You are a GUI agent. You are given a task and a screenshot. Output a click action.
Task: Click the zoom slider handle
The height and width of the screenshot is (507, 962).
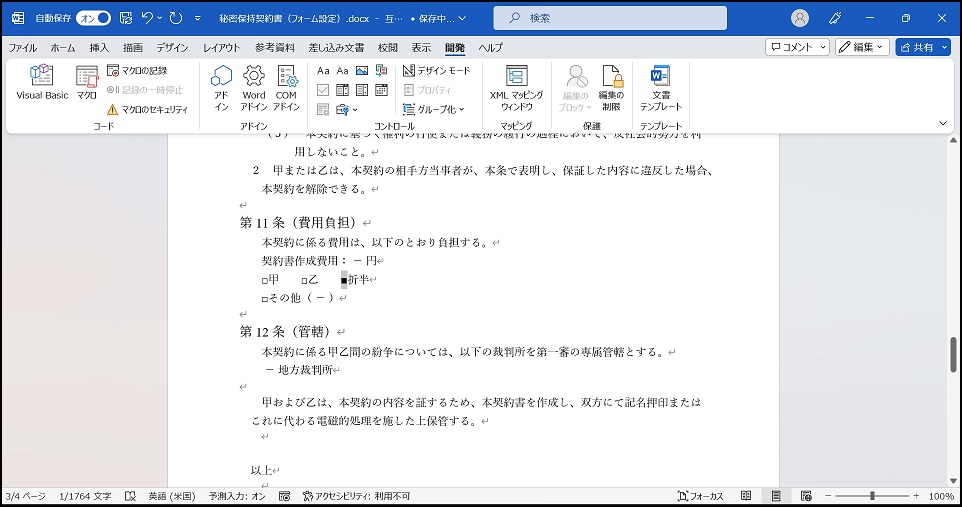pyautogui.click(x=872, y=496)
